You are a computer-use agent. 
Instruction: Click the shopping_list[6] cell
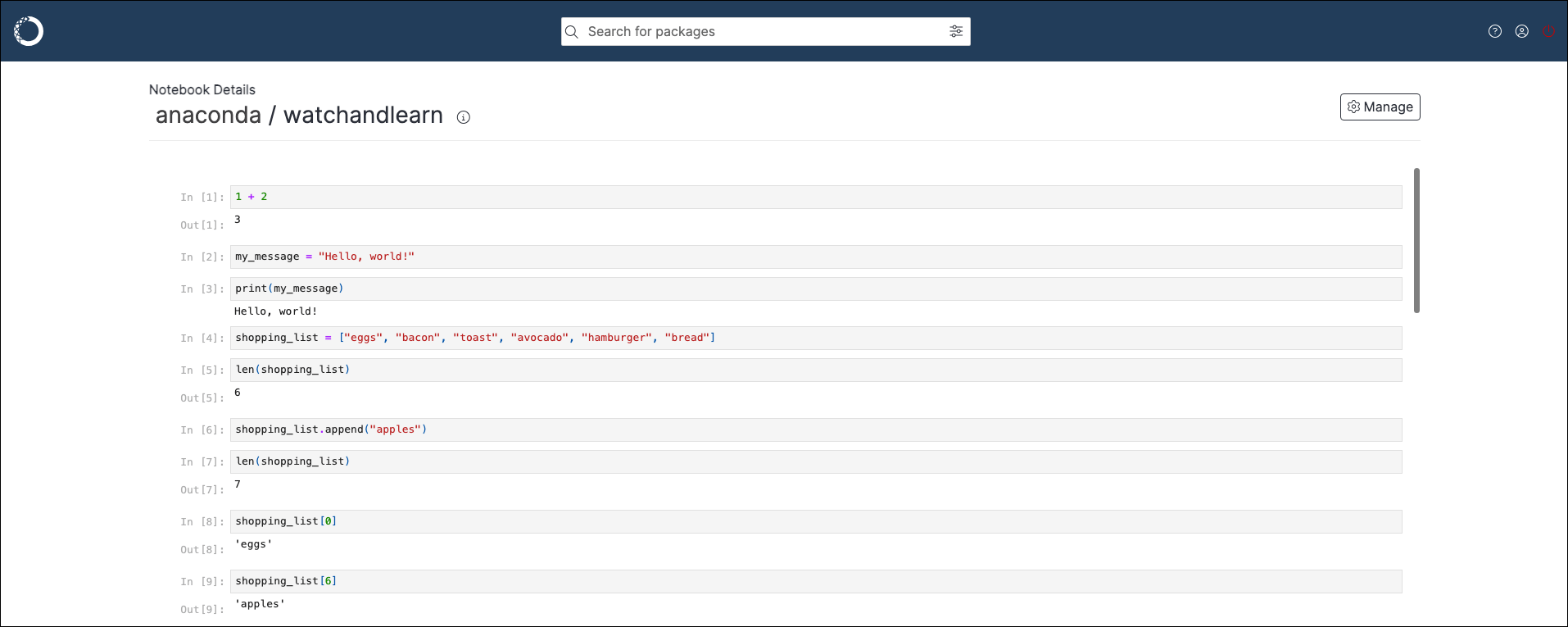tap(816, 581)
